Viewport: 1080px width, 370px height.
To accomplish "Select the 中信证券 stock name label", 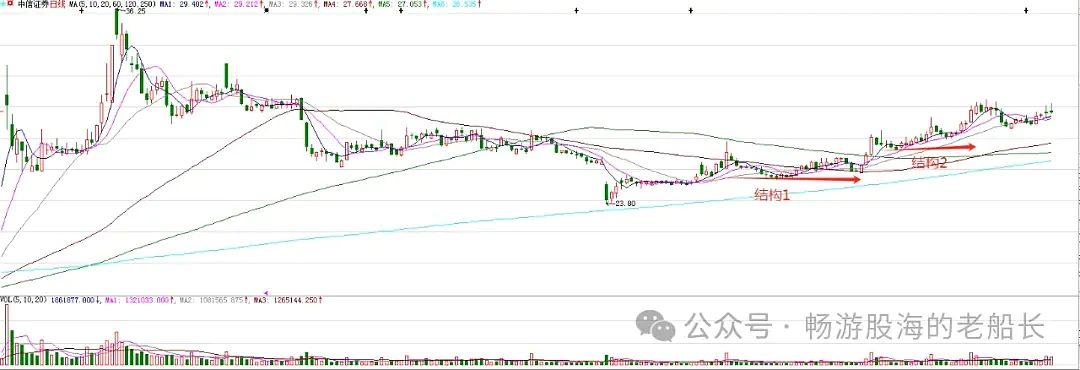I will (x=33, y=4).
